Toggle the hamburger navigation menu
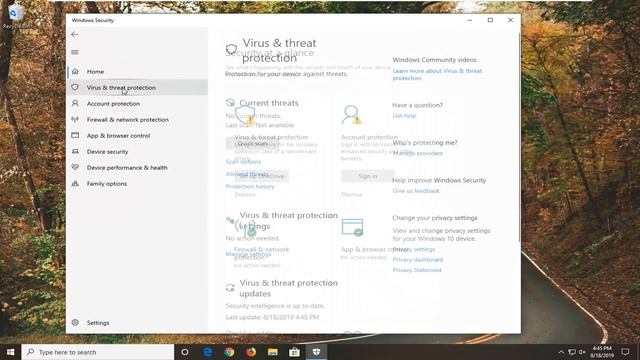The width and height of the screenshot is (640, 360). (x=75, y=52)
